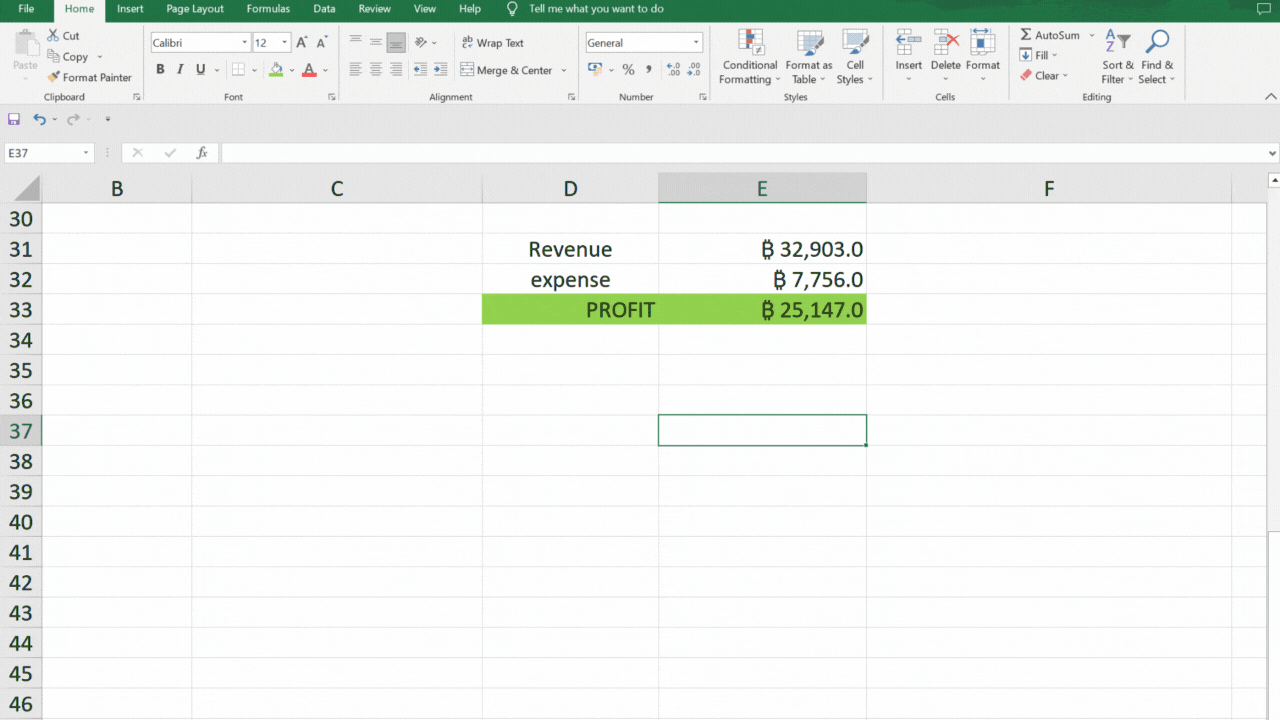Expand the Name Box dropdown arrow
This screenshot has width=1280, height=720.
coord(87,153)
